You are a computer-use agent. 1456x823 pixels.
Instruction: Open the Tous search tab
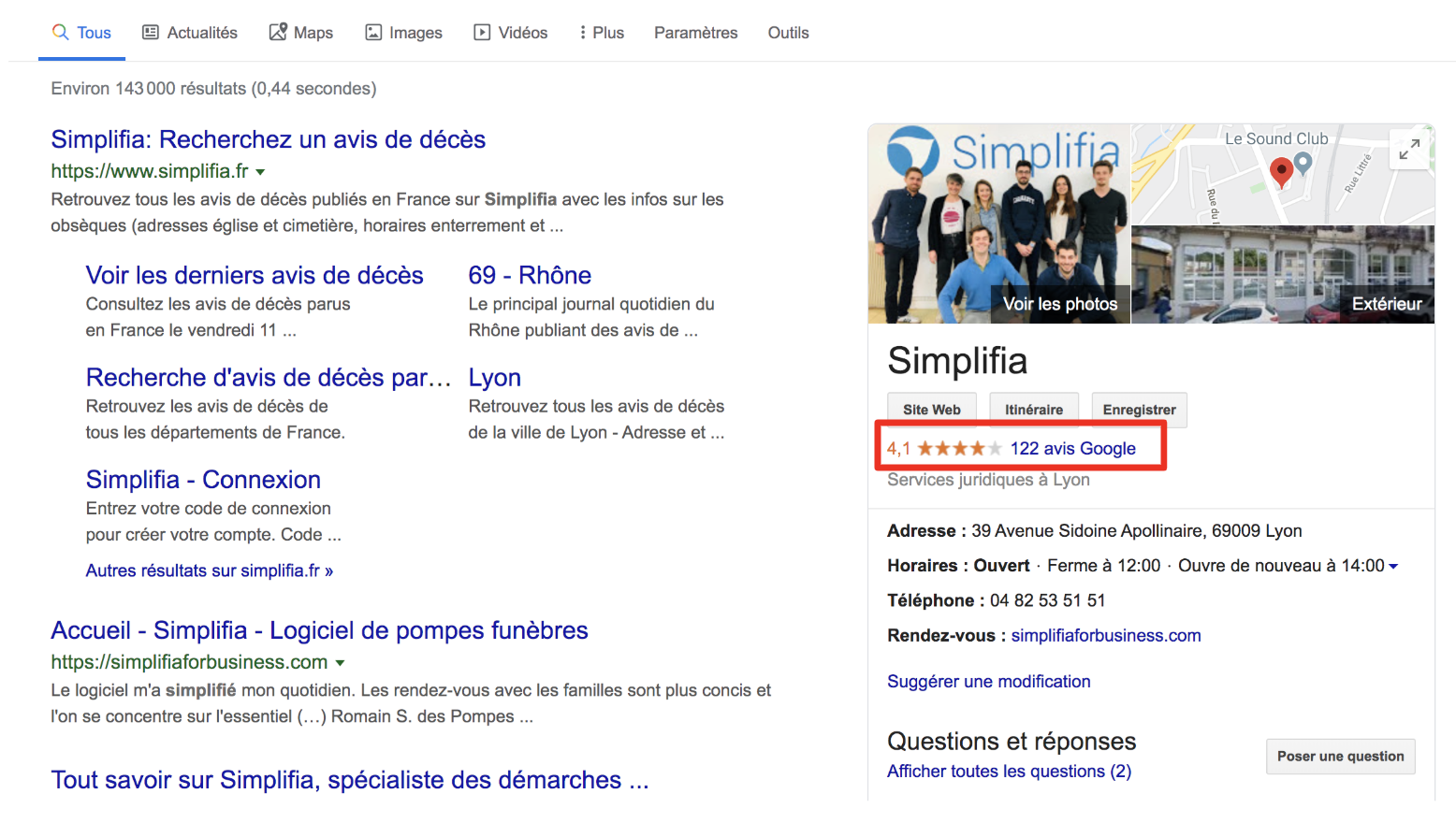[81, 33]
